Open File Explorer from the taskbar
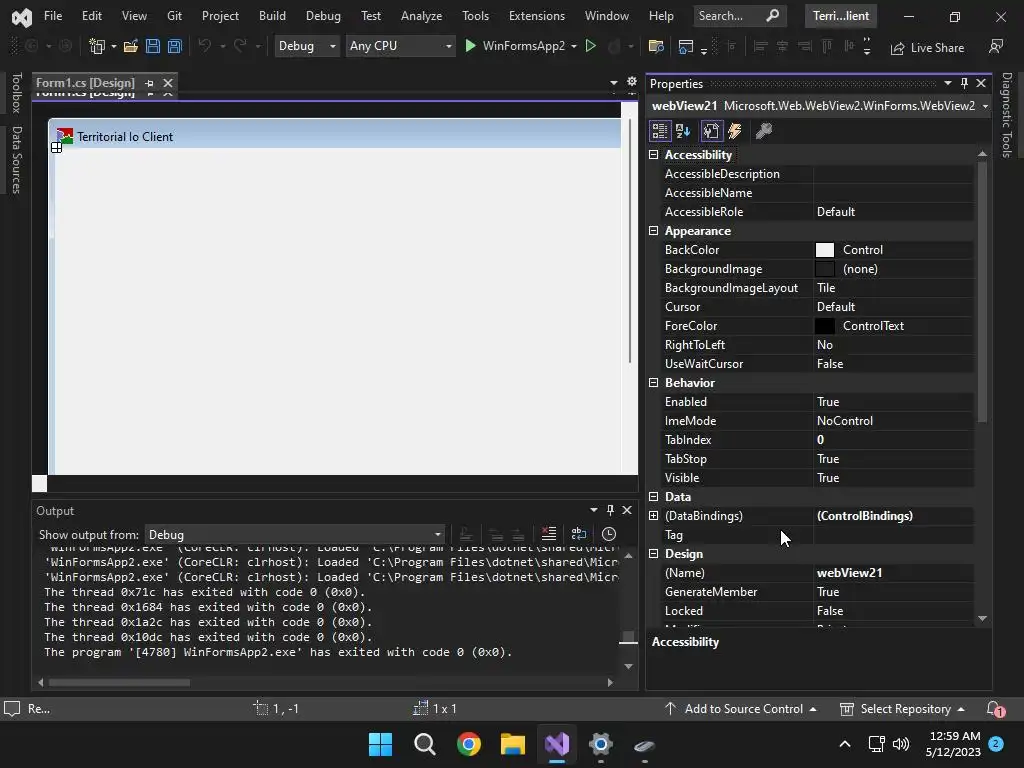This screenshot has width=1024, height=768. coord(513,744)
